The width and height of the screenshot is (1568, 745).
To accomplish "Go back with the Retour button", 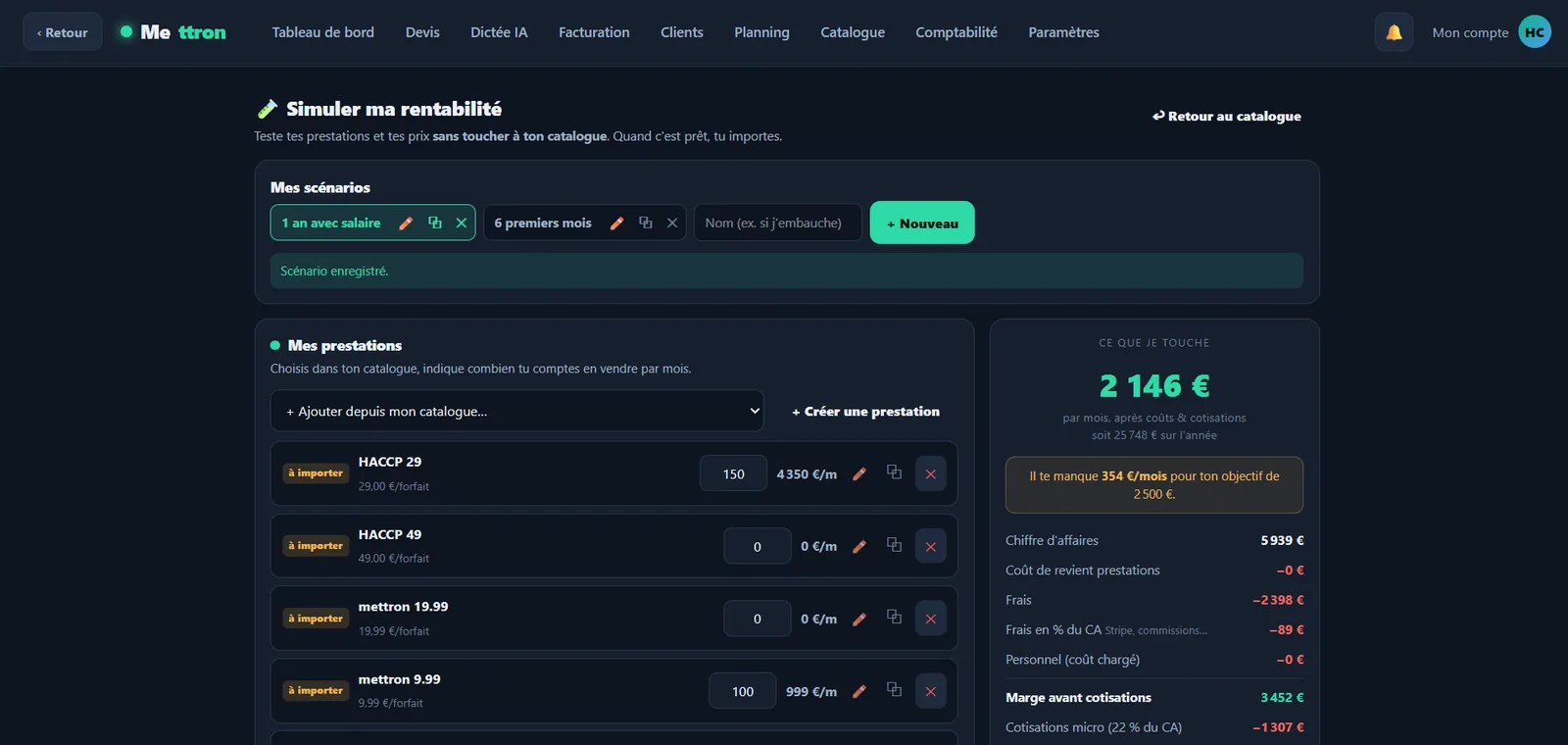I will 63,32.
